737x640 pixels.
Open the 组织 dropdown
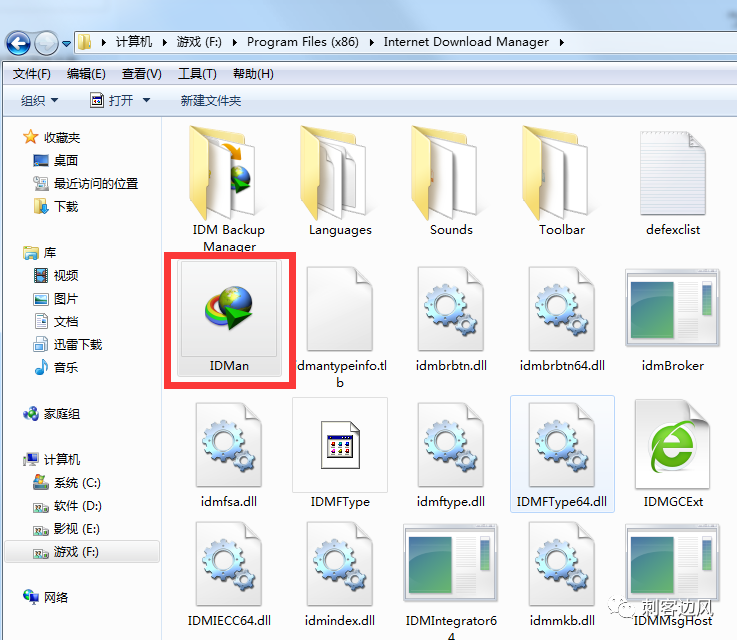39,101
